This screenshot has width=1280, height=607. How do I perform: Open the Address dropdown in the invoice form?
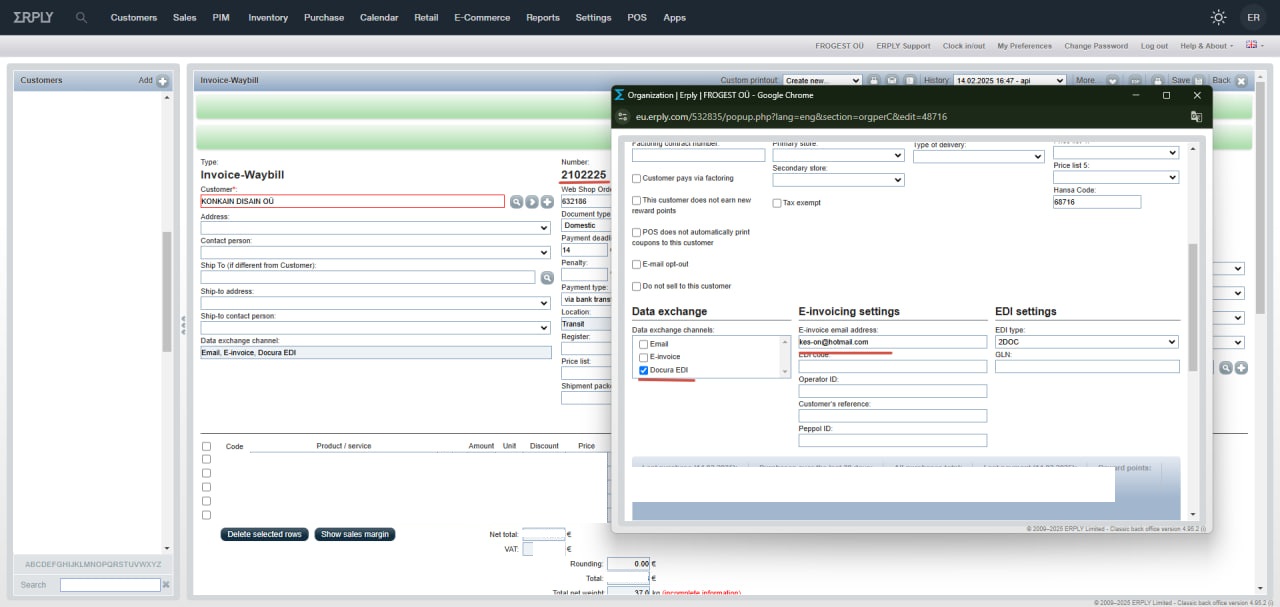[376, 228]
